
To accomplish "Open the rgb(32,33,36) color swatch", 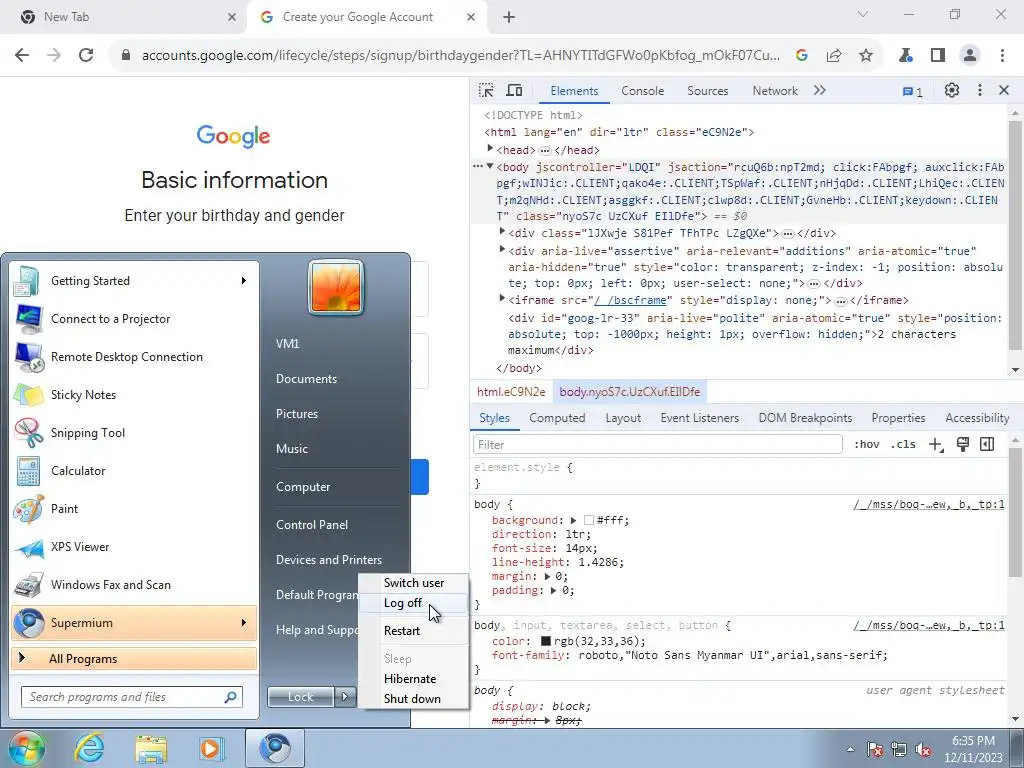I will 546,641.
